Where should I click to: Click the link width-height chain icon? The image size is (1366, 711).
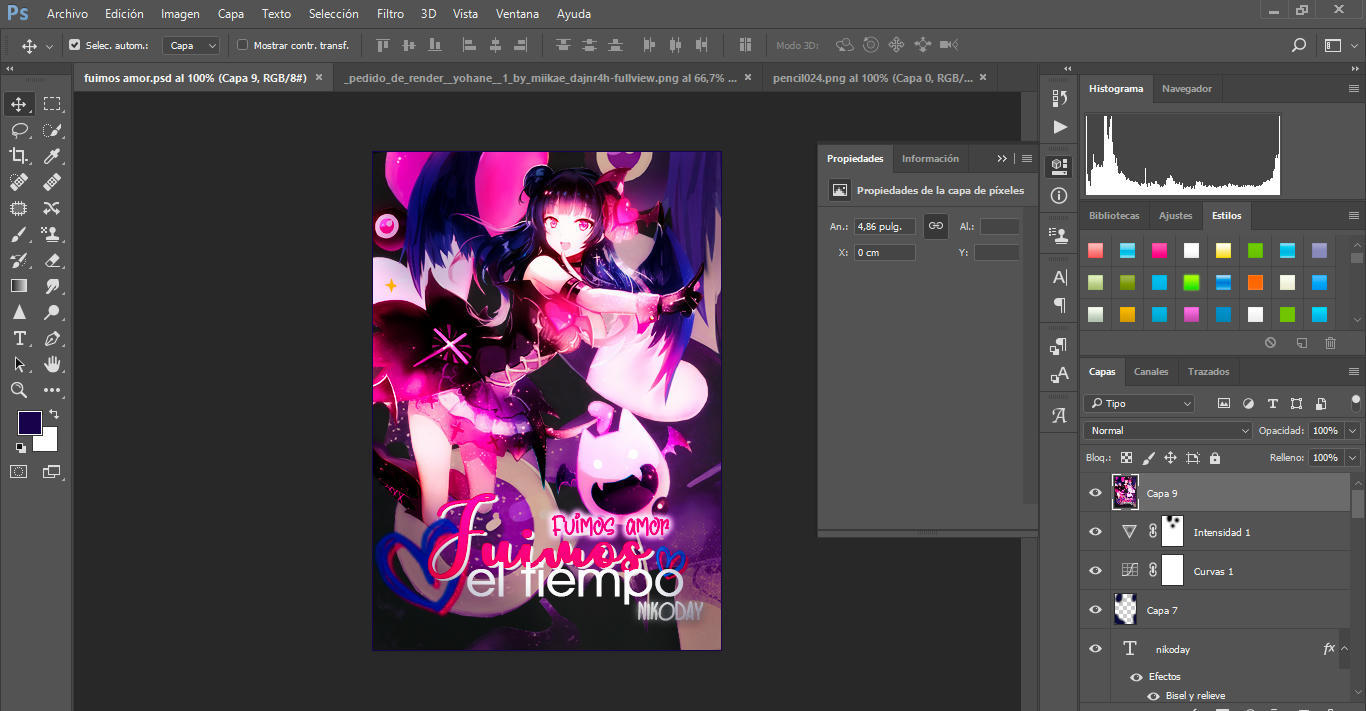pos(935,226)
